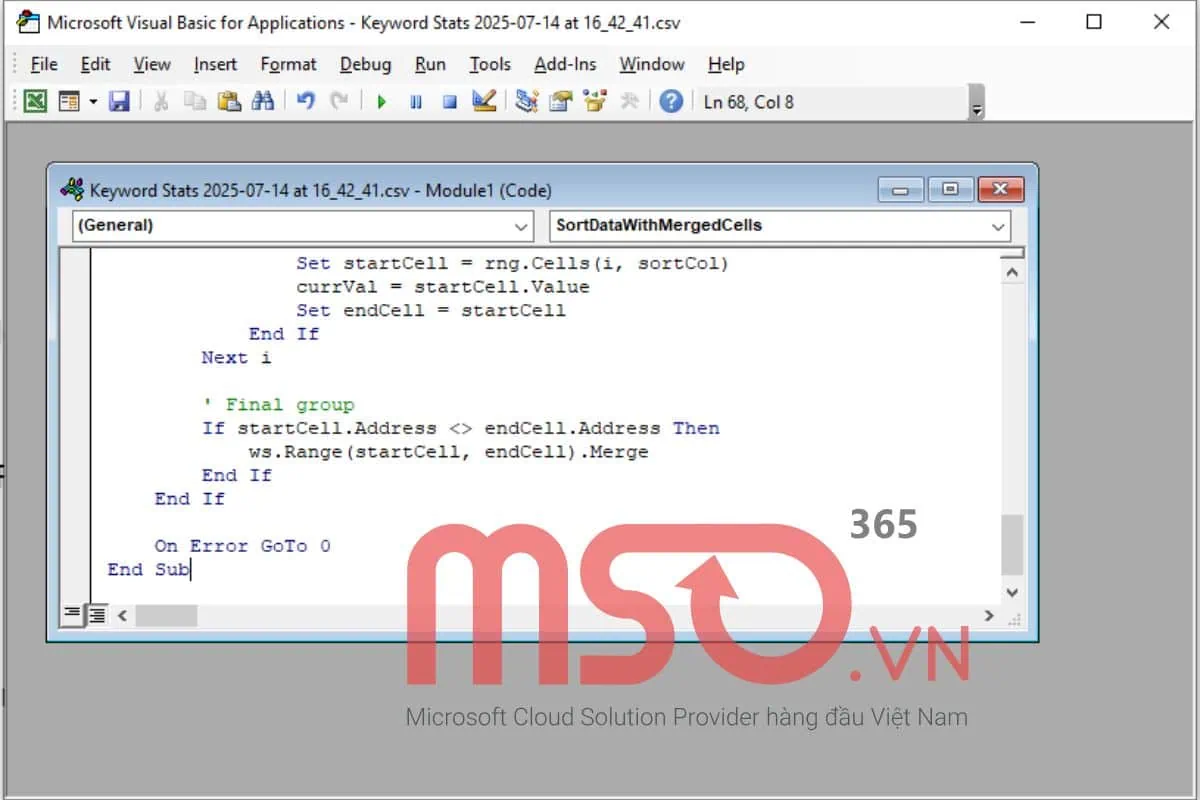Open the Properties Window icon
The width and height of the screenshot is (1200, 800).
coord(561,101)
